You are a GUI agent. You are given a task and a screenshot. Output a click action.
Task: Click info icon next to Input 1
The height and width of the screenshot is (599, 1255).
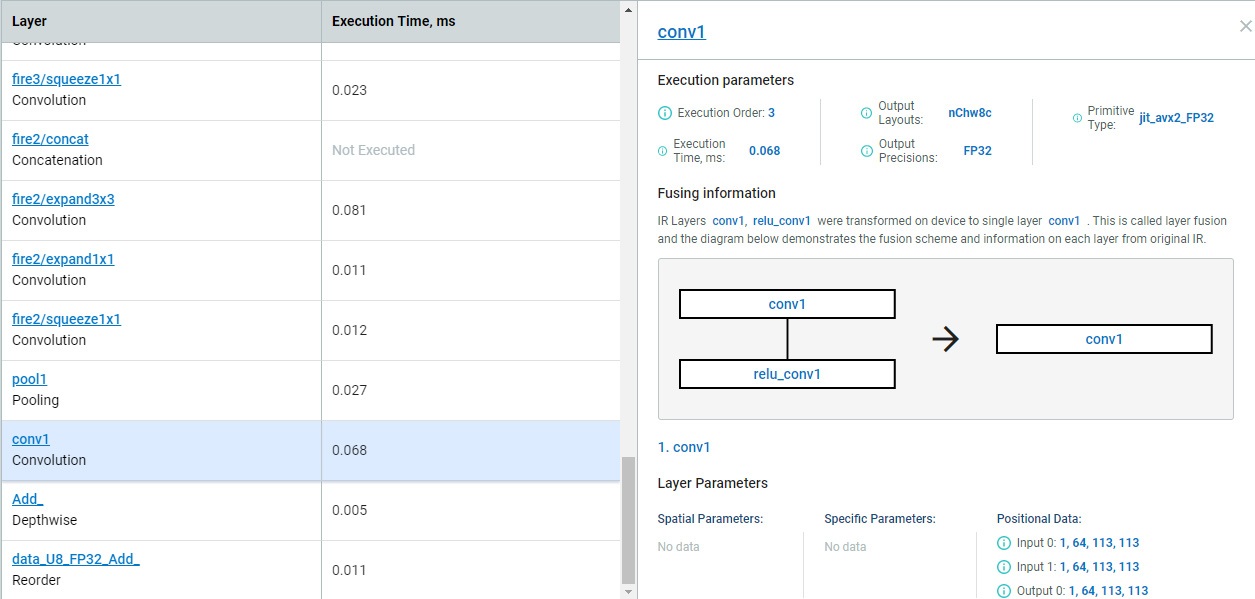pos(1004,567)
